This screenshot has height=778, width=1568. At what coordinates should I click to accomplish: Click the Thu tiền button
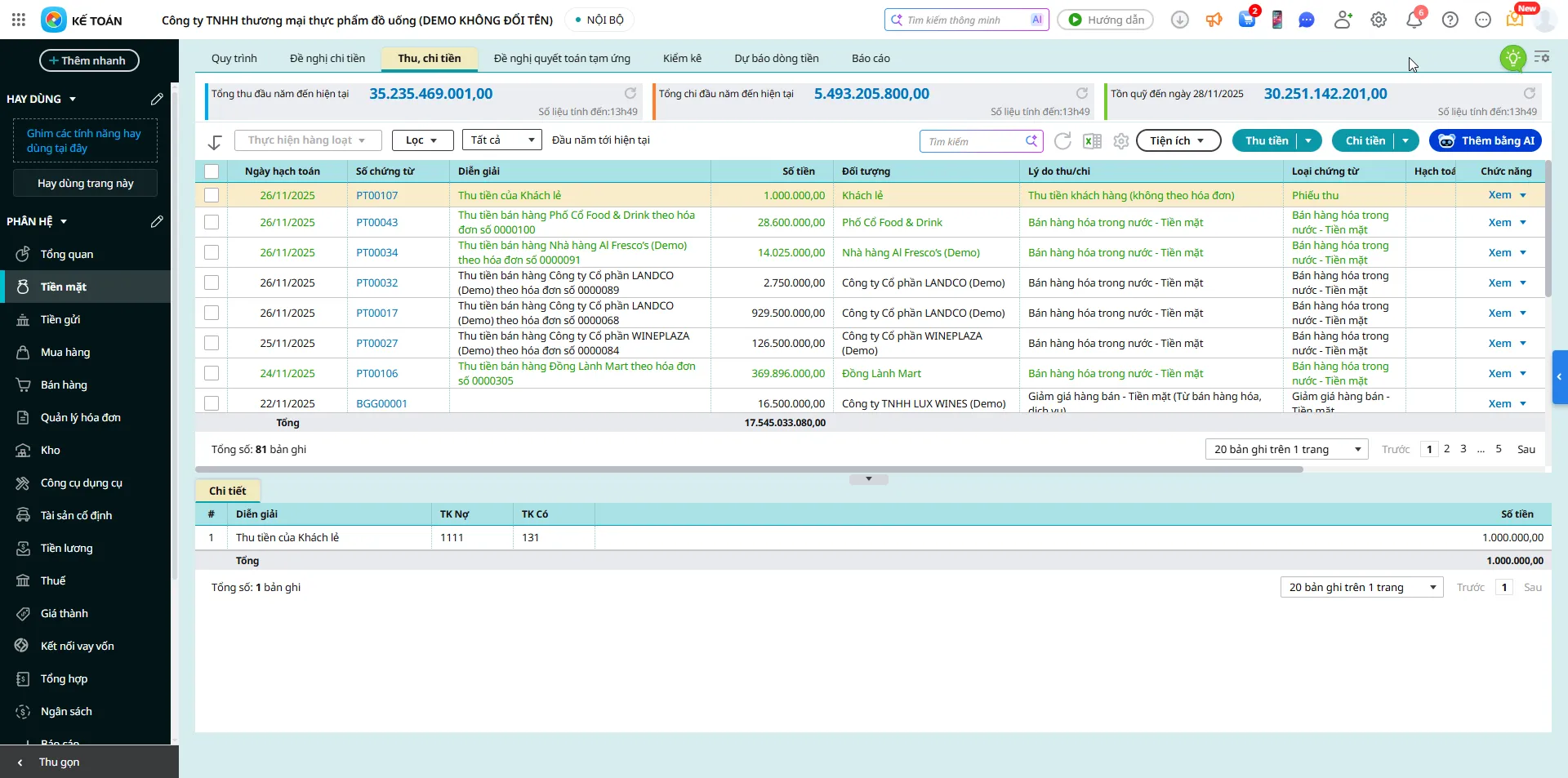[x=1266, y=141]
